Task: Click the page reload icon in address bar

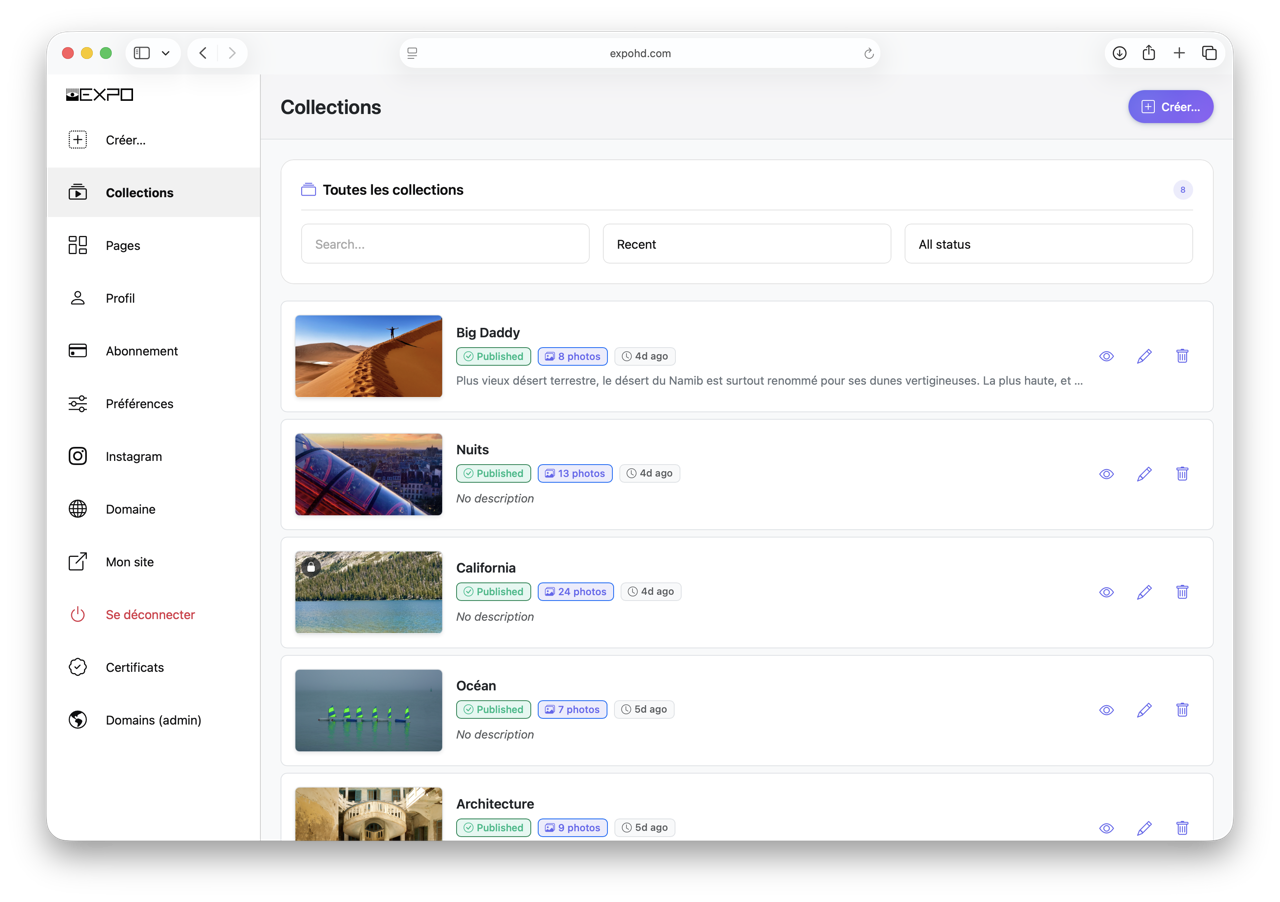Action: coord(869,54)
